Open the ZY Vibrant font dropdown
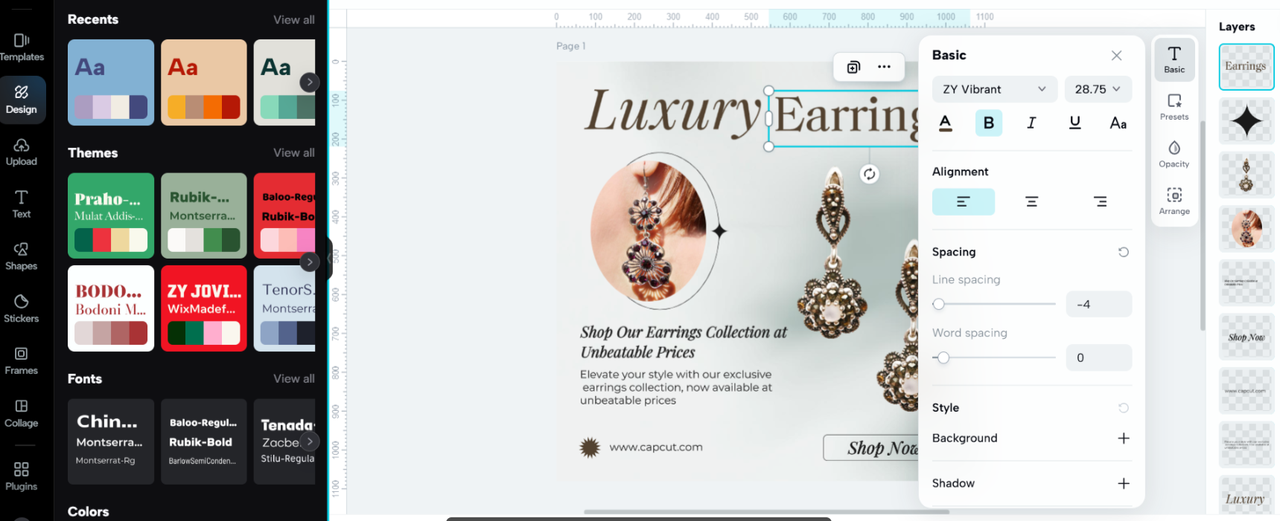 tap(994, 89)
